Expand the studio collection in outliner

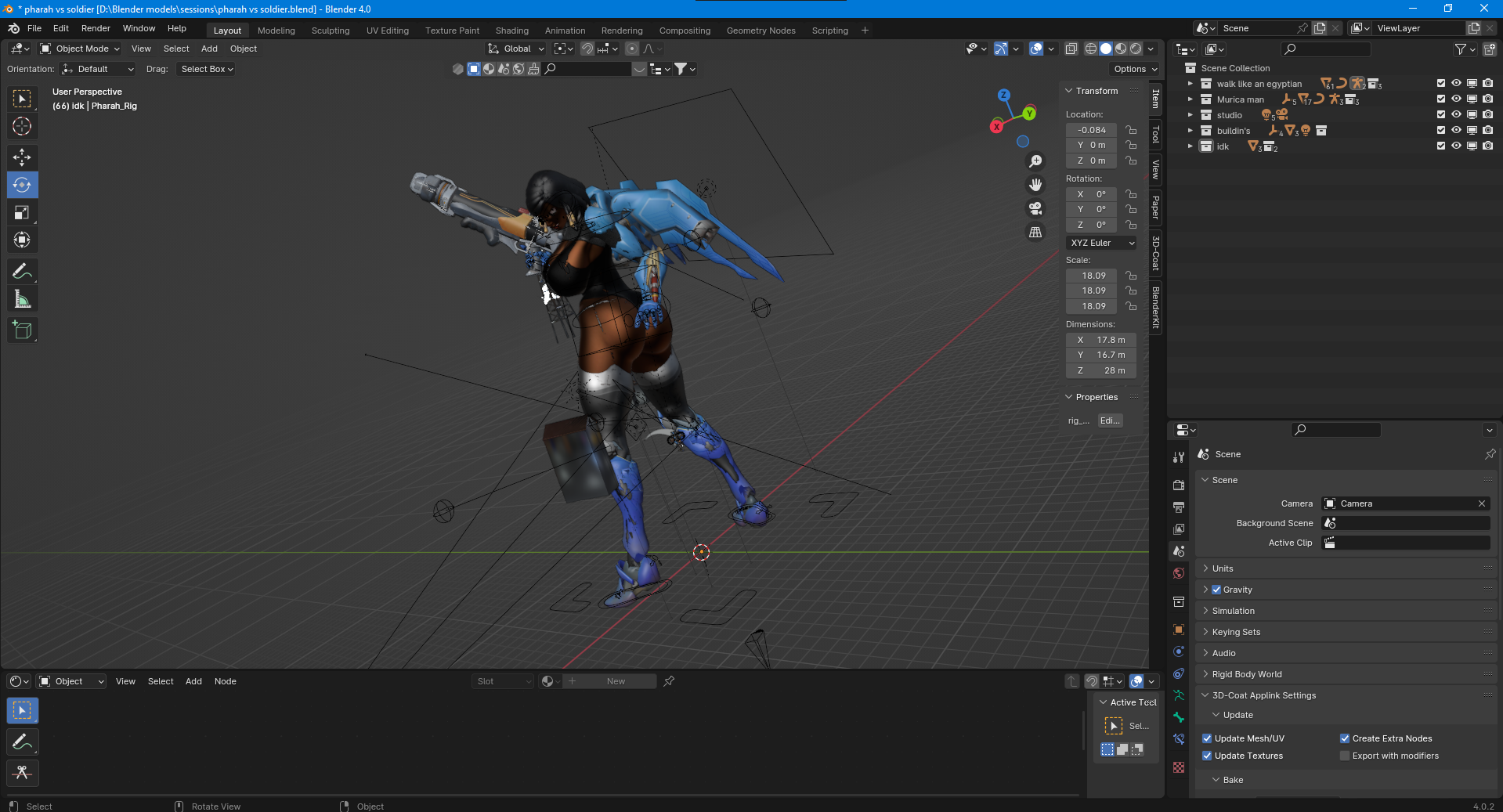(x=1190, y=115)
